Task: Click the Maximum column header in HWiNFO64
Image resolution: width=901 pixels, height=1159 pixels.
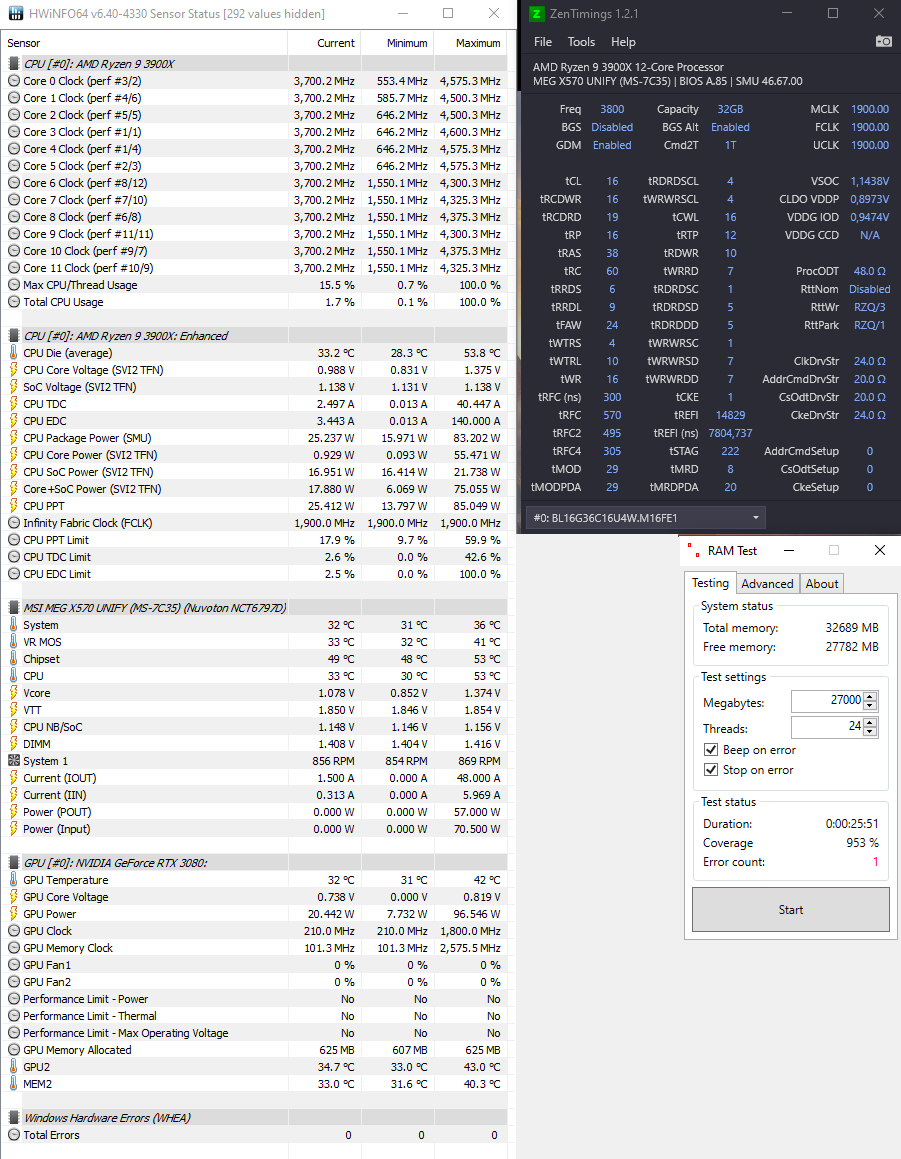Action: tap(469, 43)
